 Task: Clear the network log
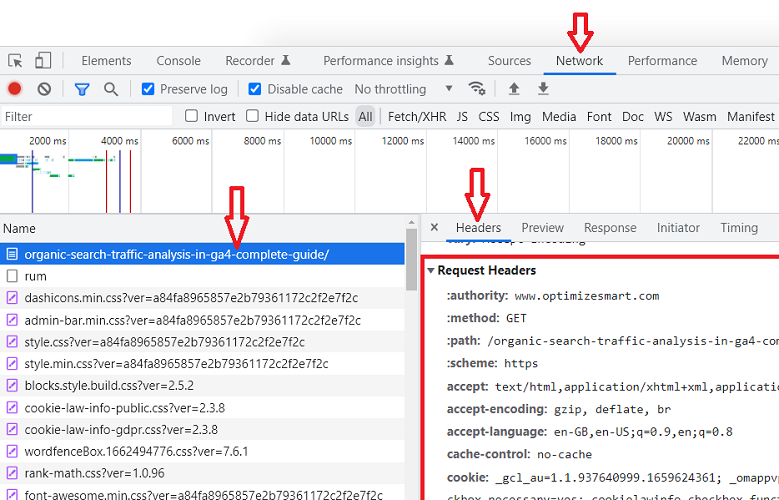(x=44, y=89)
